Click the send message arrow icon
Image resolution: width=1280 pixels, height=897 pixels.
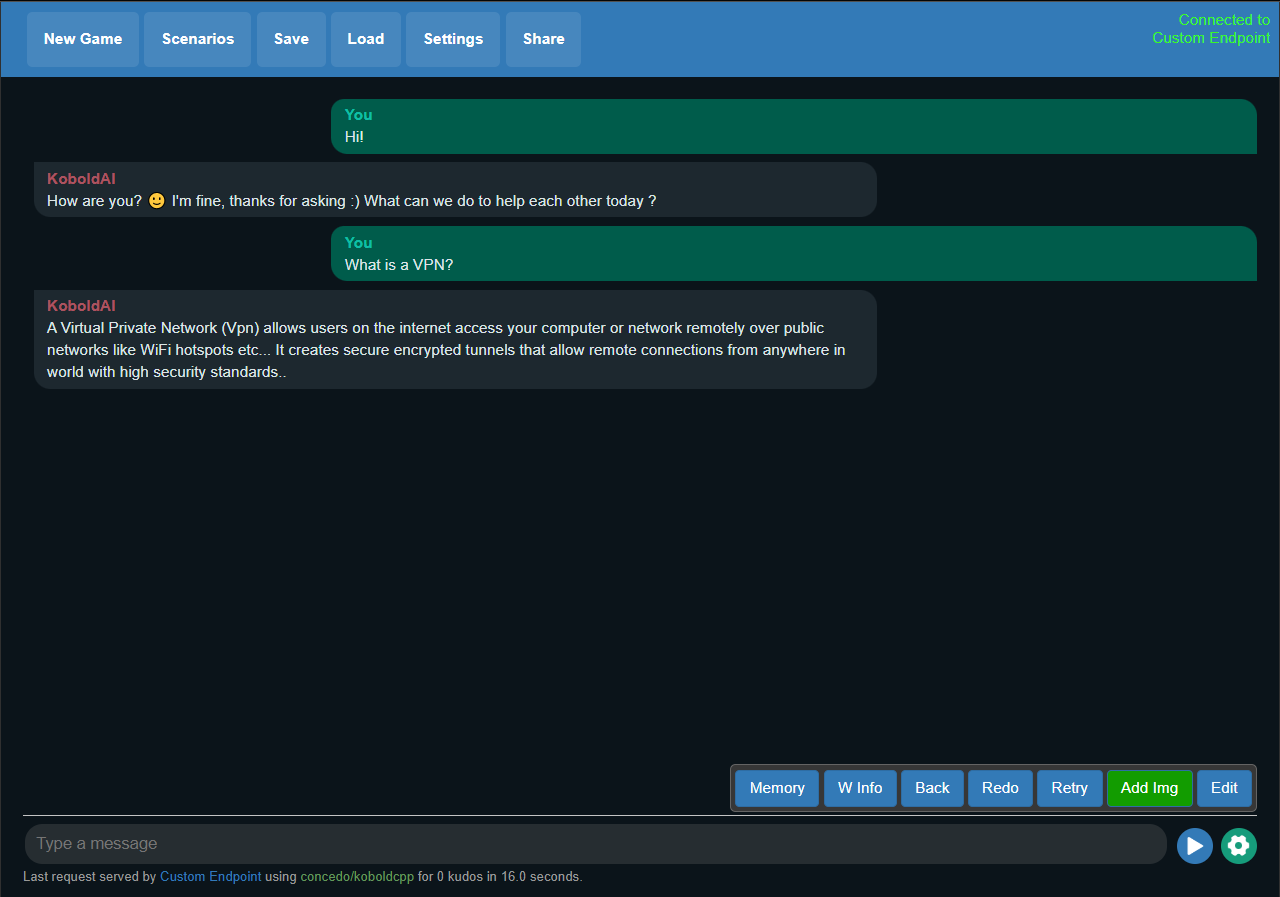[x=1194, y=845]
